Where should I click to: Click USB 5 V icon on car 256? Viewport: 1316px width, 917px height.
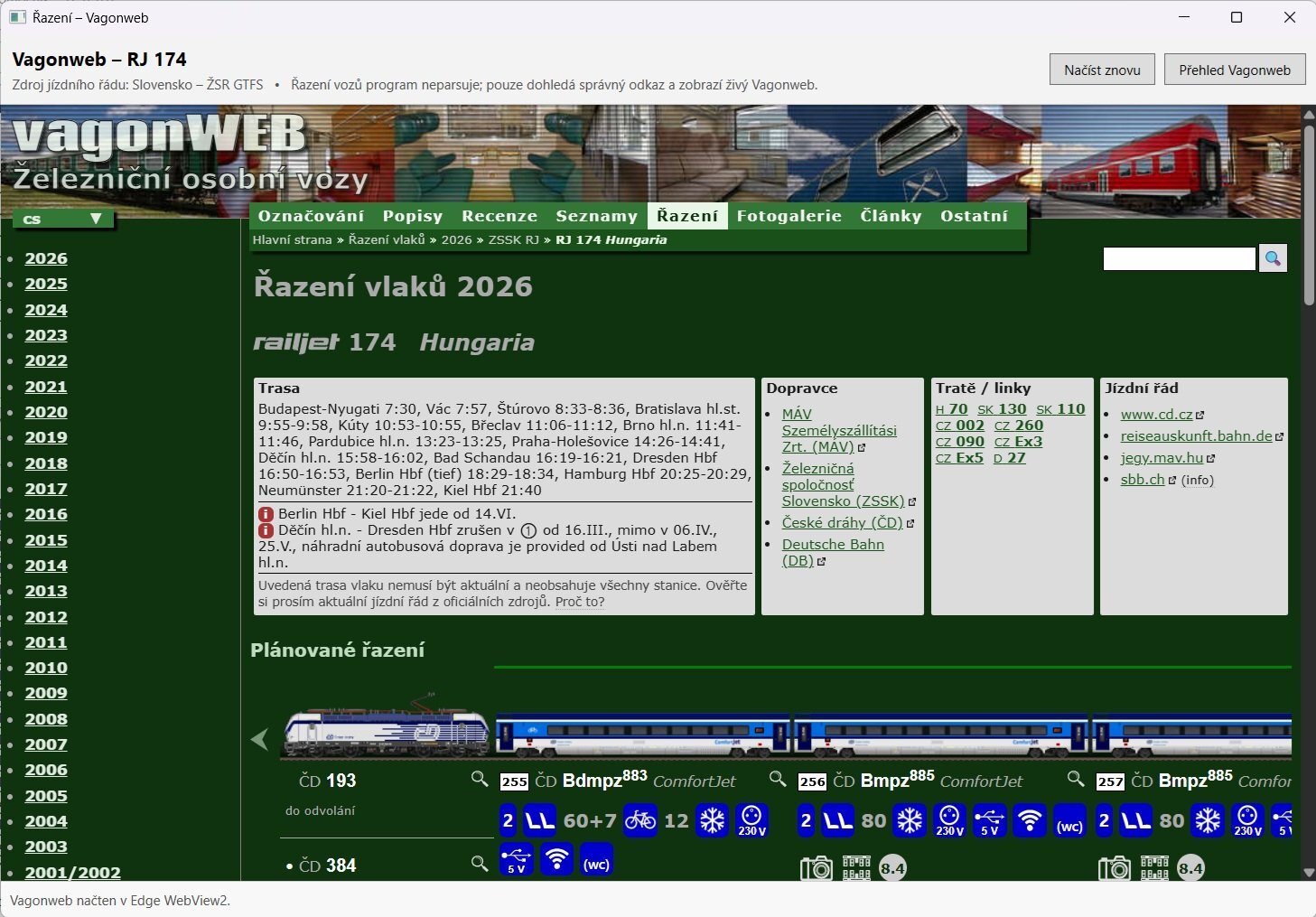[x=989, y=820]
